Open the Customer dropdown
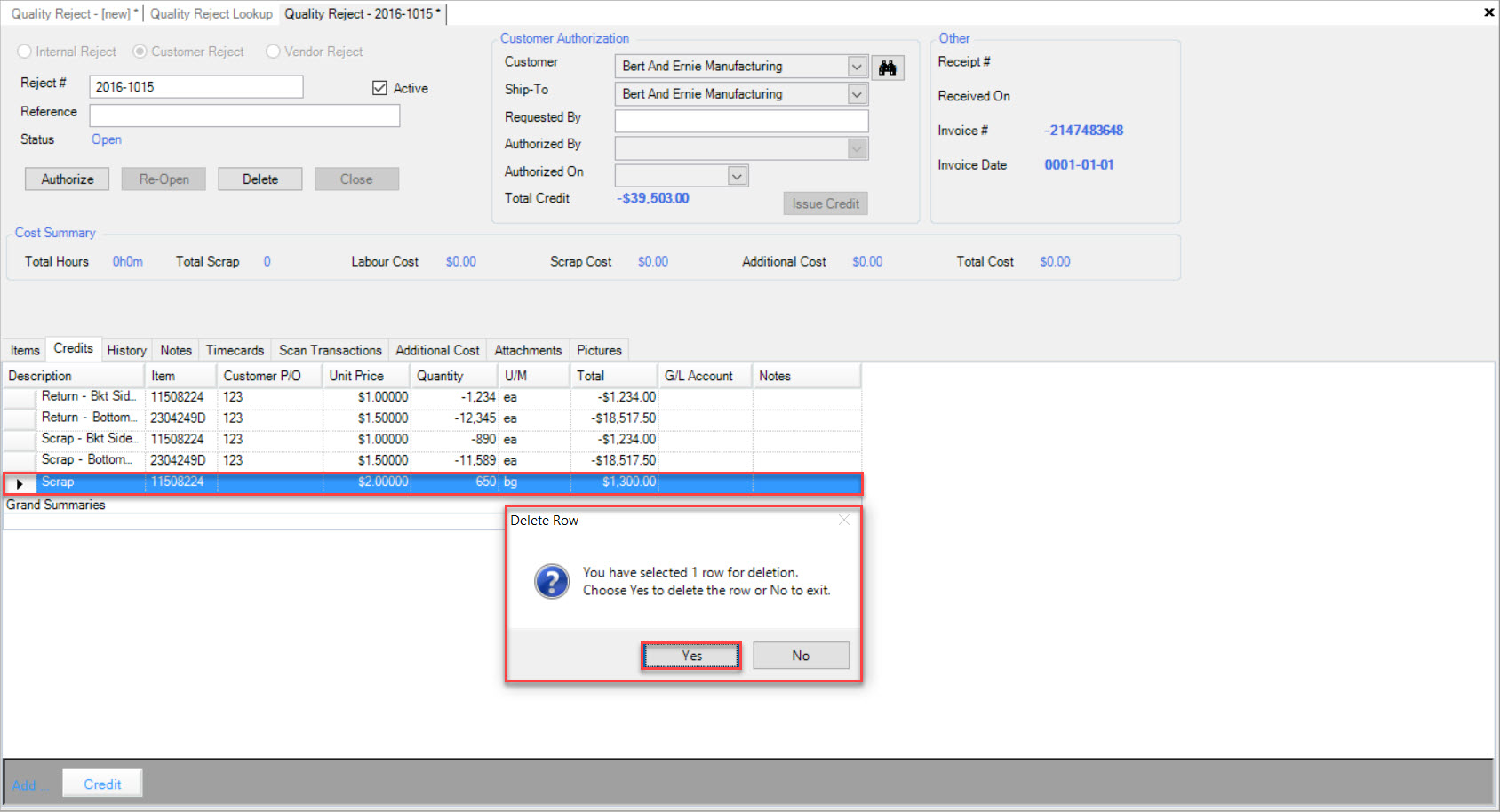Viewport: 1500px width, 812px height. click(x=857, y=67)
